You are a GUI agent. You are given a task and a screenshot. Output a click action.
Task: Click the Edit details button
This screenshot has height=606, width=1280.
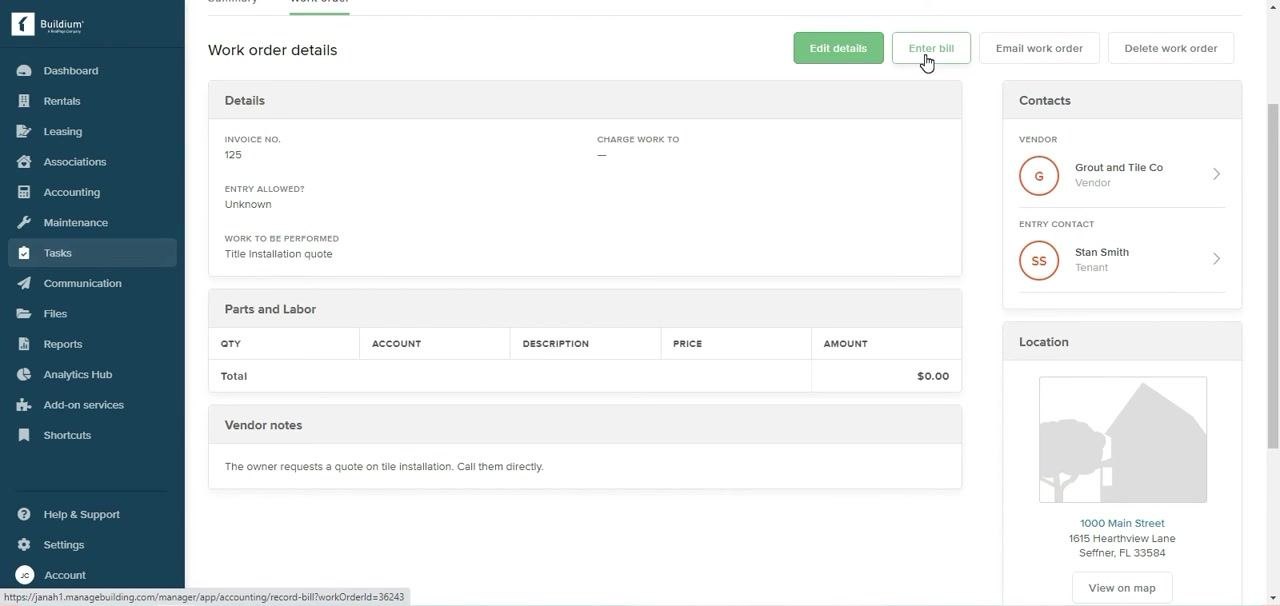838,48
